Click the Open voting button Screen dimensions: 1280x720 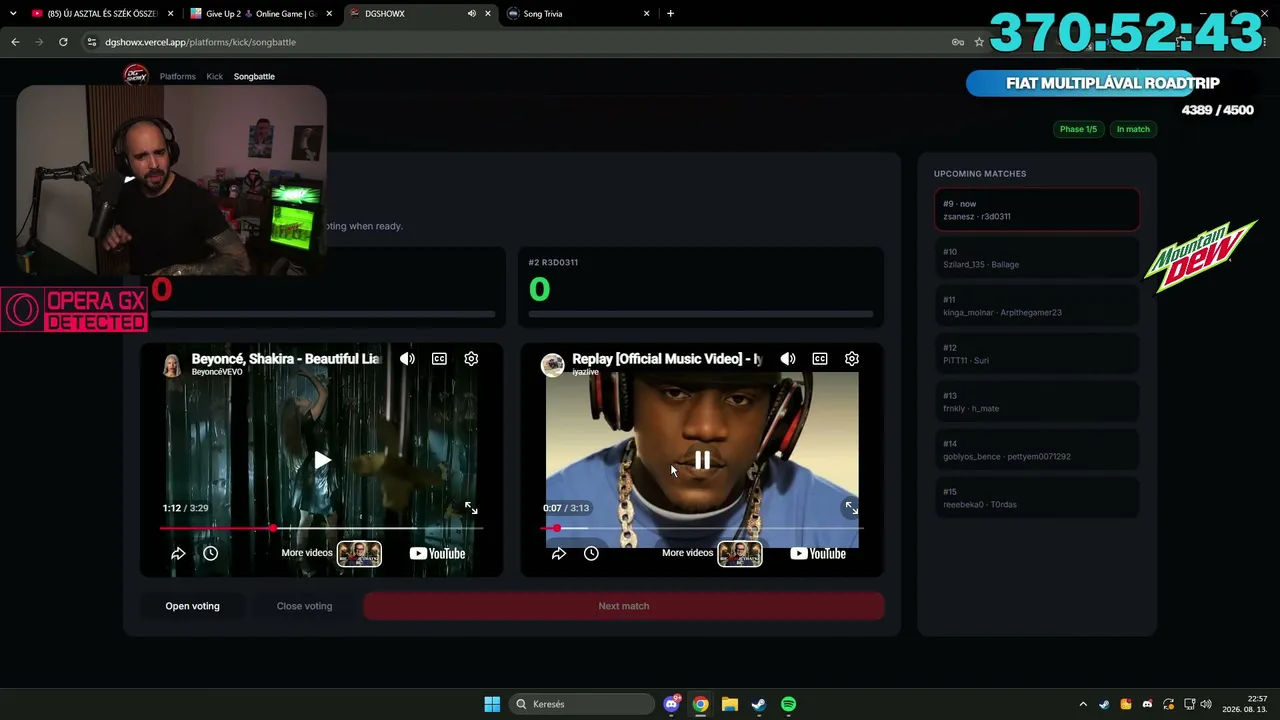coord(192,606)
